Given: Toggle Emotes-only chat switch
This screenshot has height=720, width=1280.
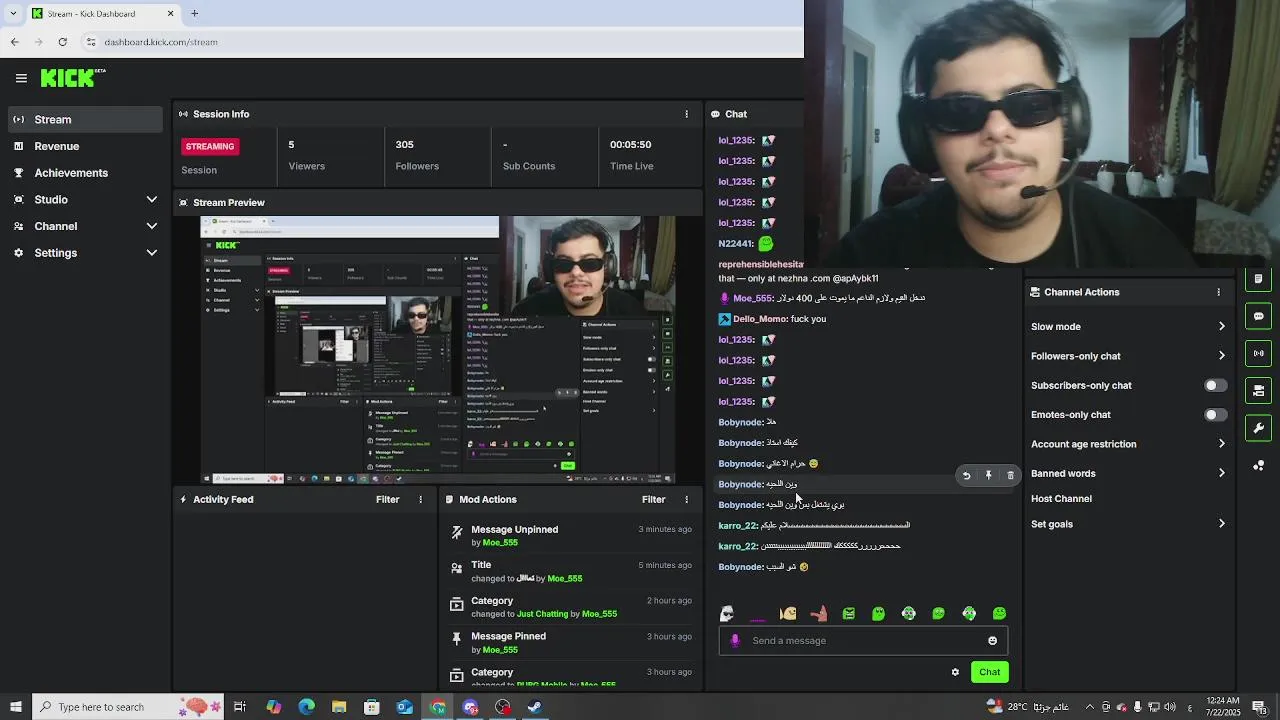Looking at the screenshot, I should (1215, 414).
